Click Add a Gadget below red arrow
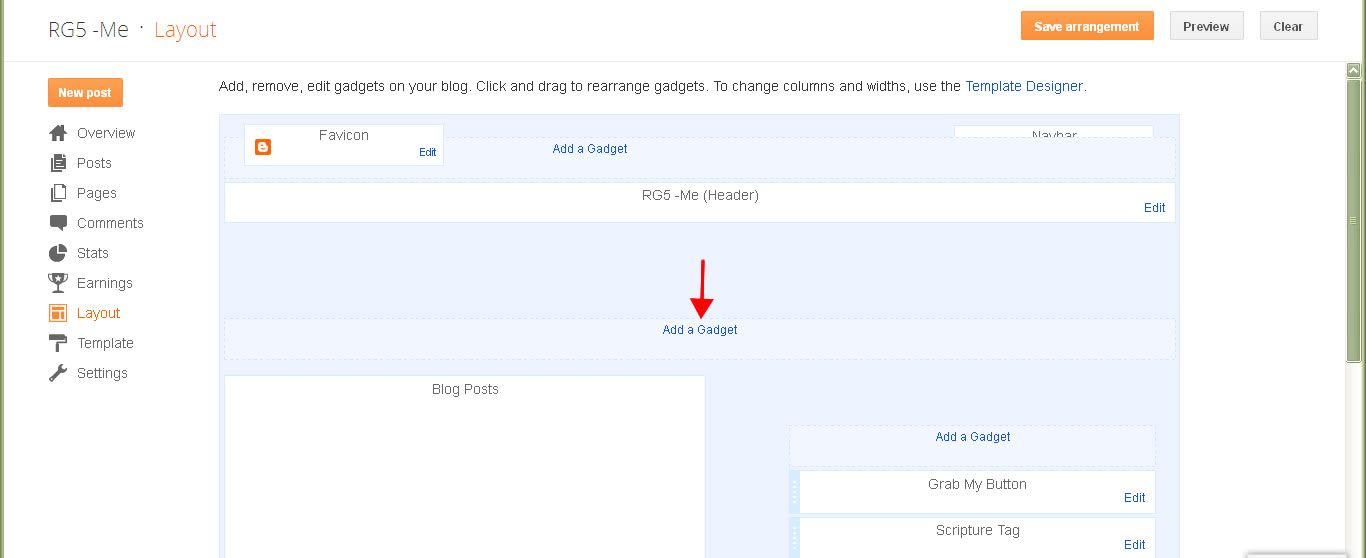 pyautogui.click(x=700, y=330)
